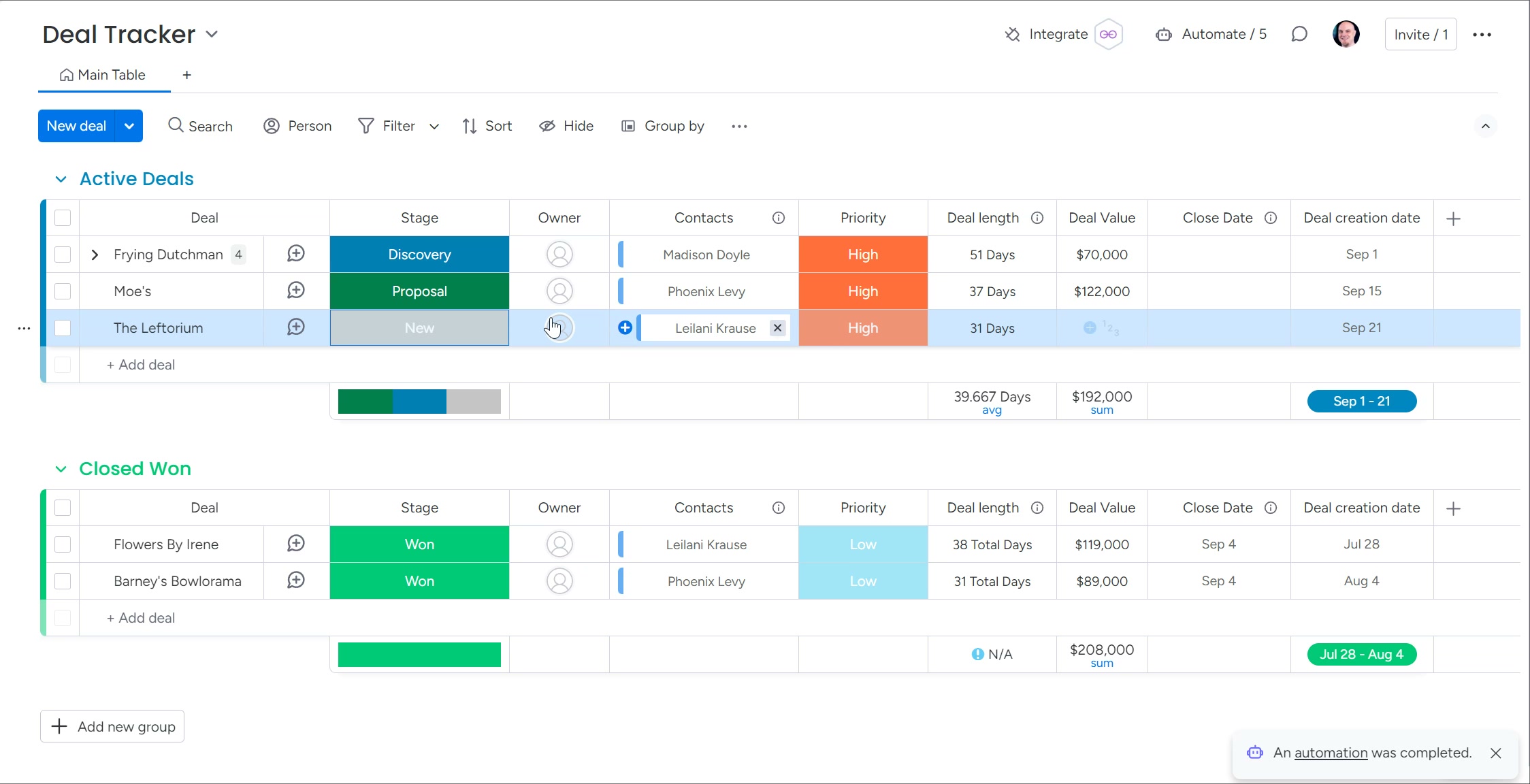
Task: Open the board options three-dot menu
Action: tap(1482, 34)
